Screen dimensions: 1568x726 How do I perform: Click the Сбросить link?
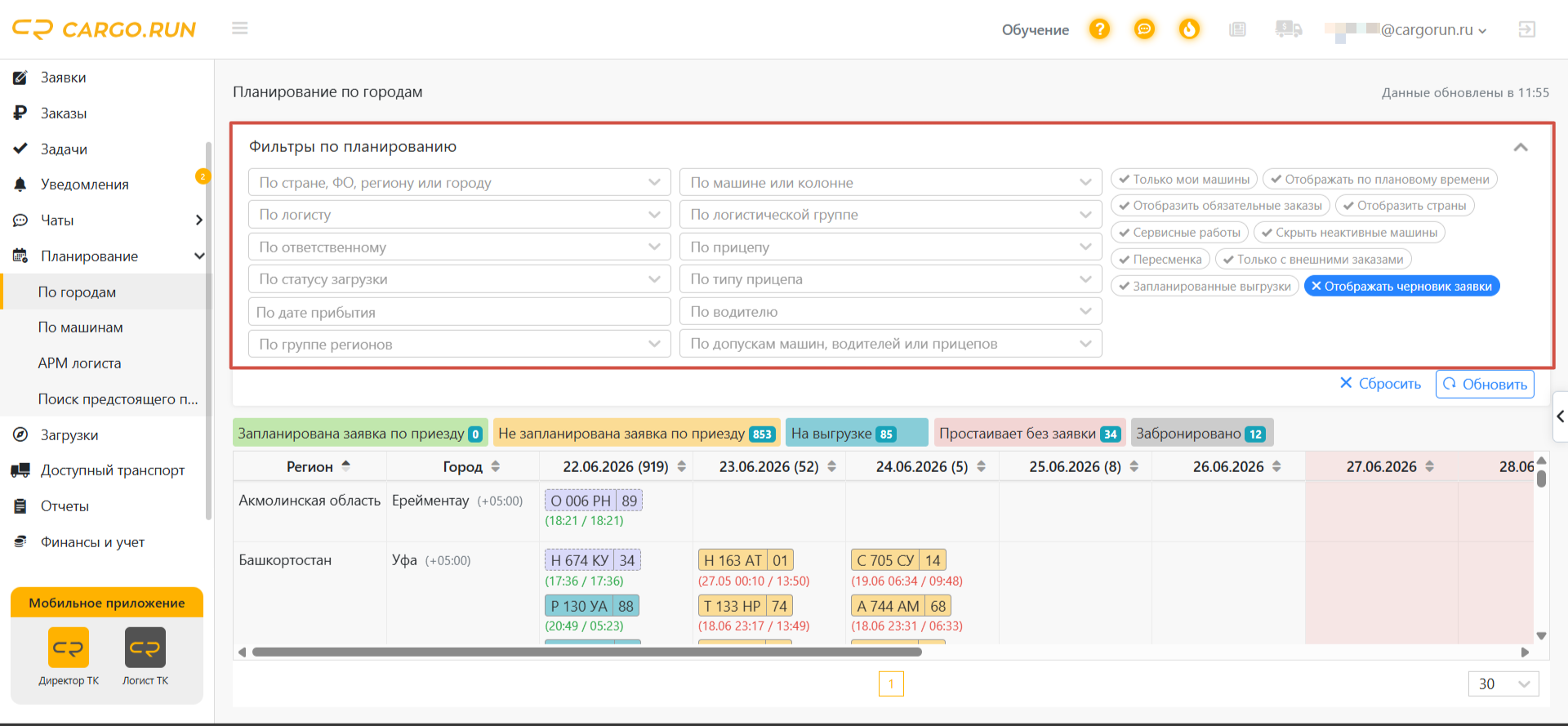pyautogui.click(x=1380, y=384)
